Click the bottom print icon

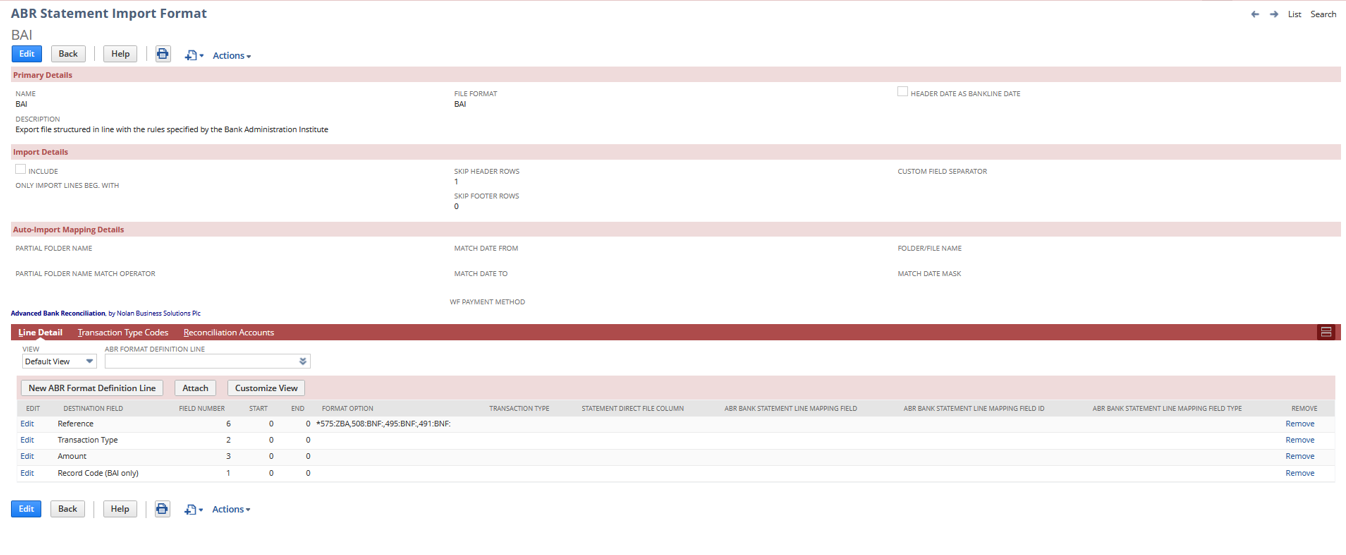tap(162, 509)
